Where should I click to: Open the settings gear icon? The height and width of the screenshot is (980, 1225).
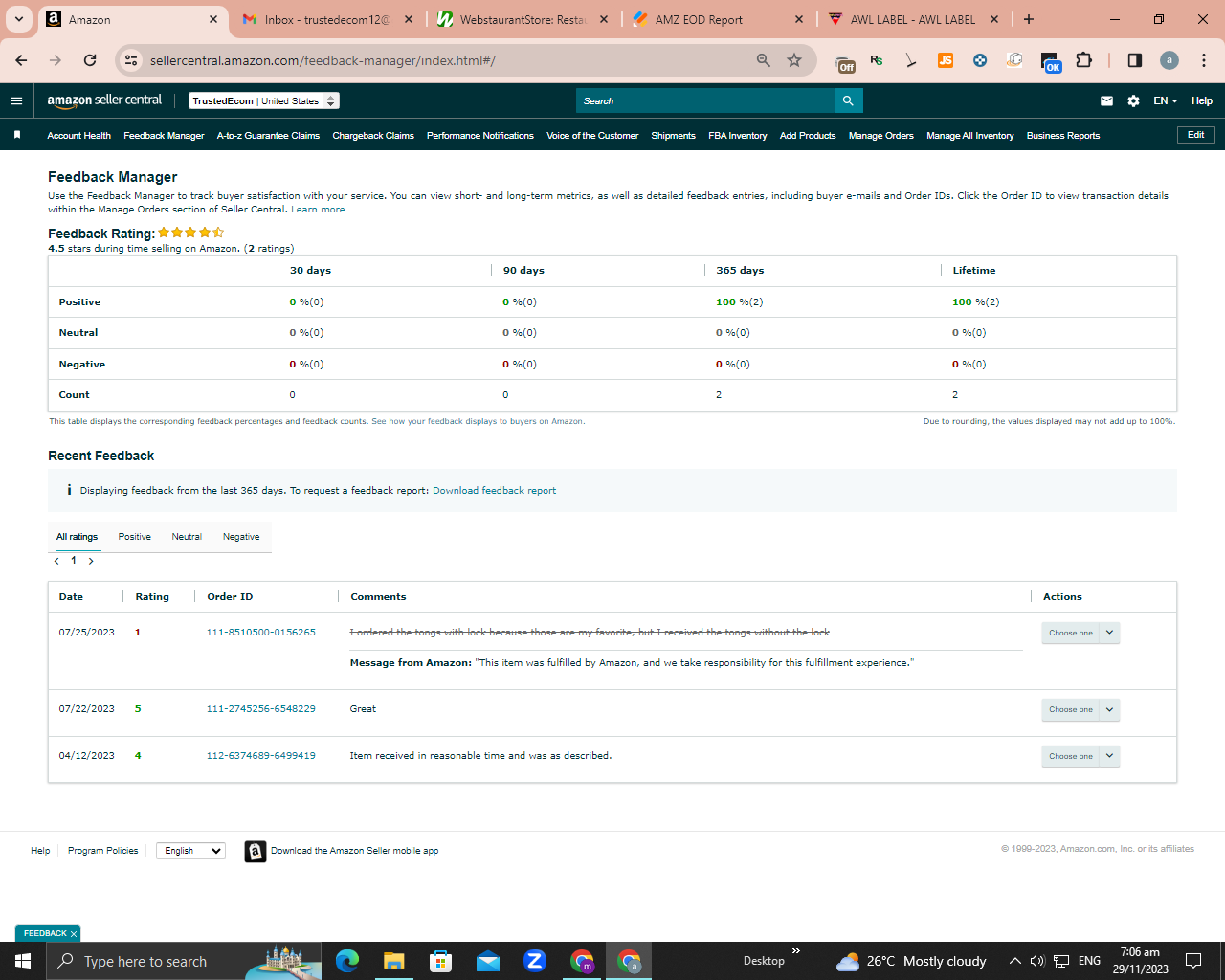pyautogui.click(x=1133, y=100)
